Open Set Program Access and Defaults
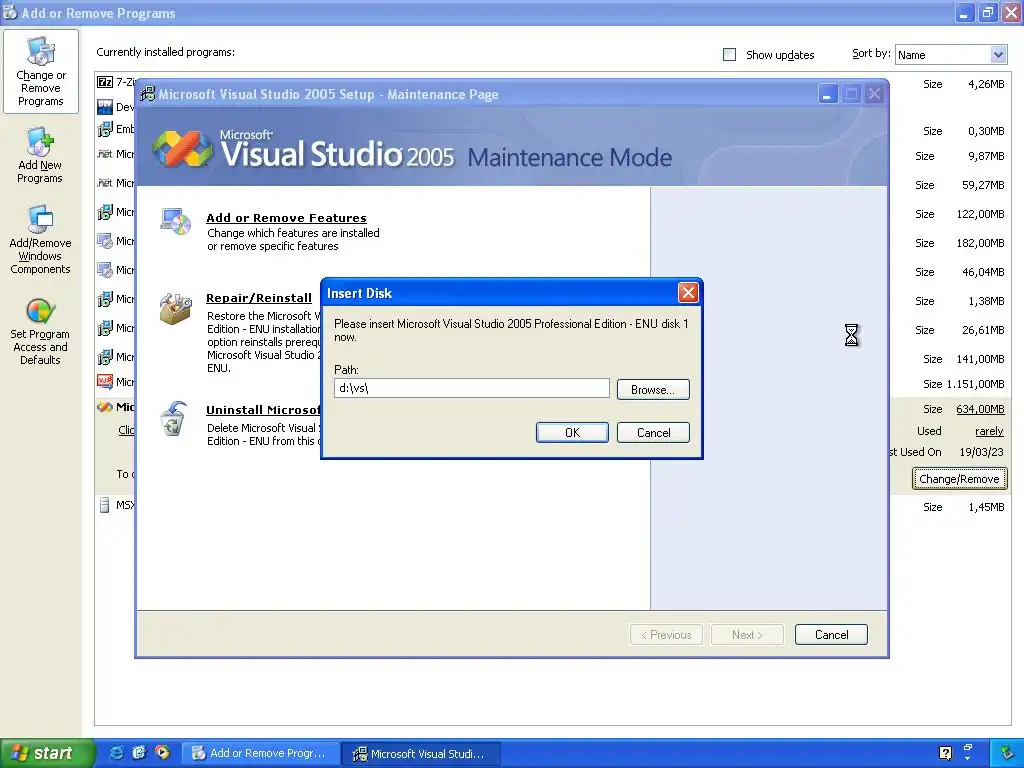 (x=40, y=332)
